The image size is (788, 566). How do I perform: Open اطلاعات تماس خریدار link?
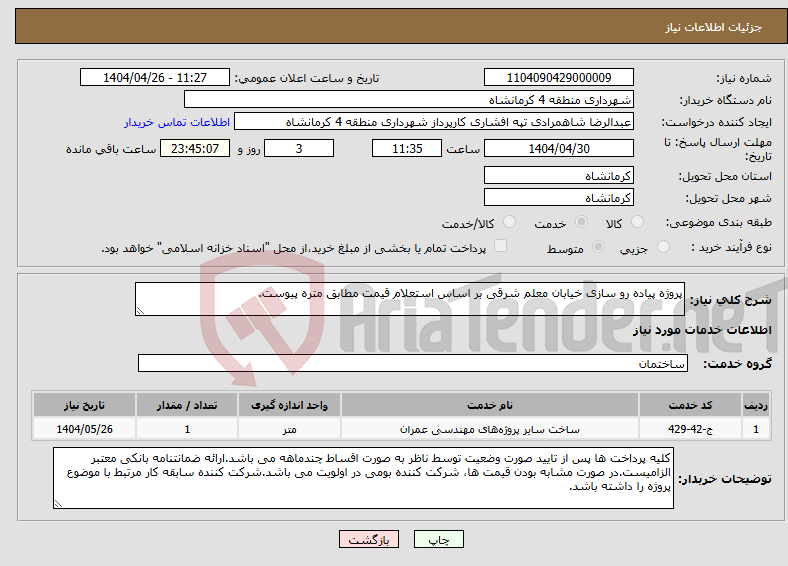[x=177, y=122]
